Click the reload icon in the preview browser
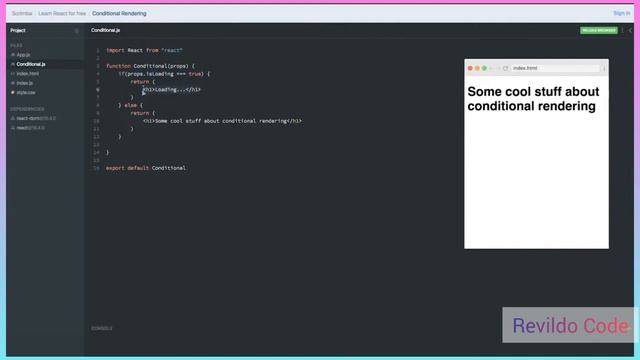The width and height of the screenshot is (640, 360). pyautogui.click(x=505, y=68)
